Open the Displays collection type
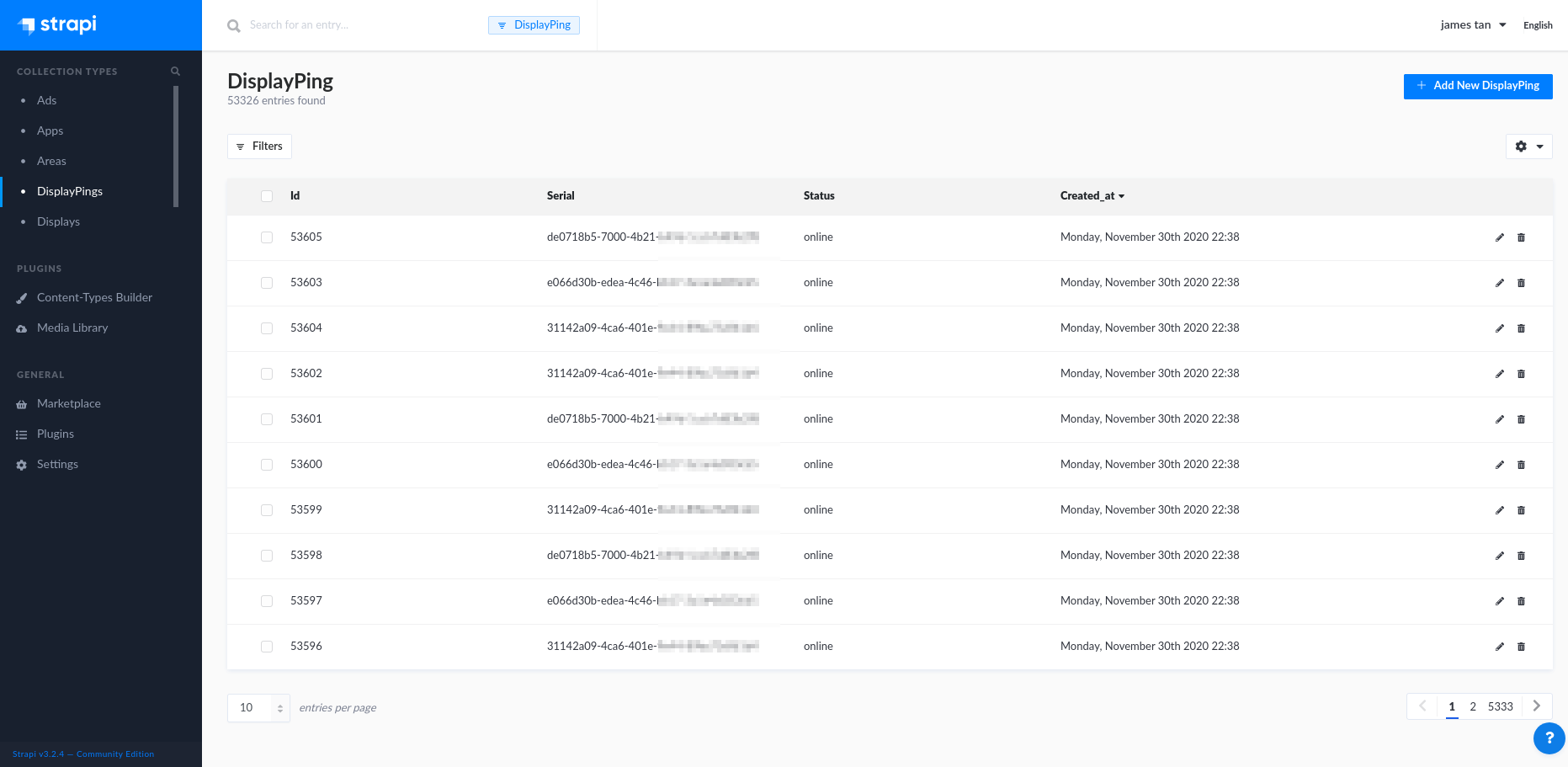This screenshot has height=767, width=1568. [58, 221]
